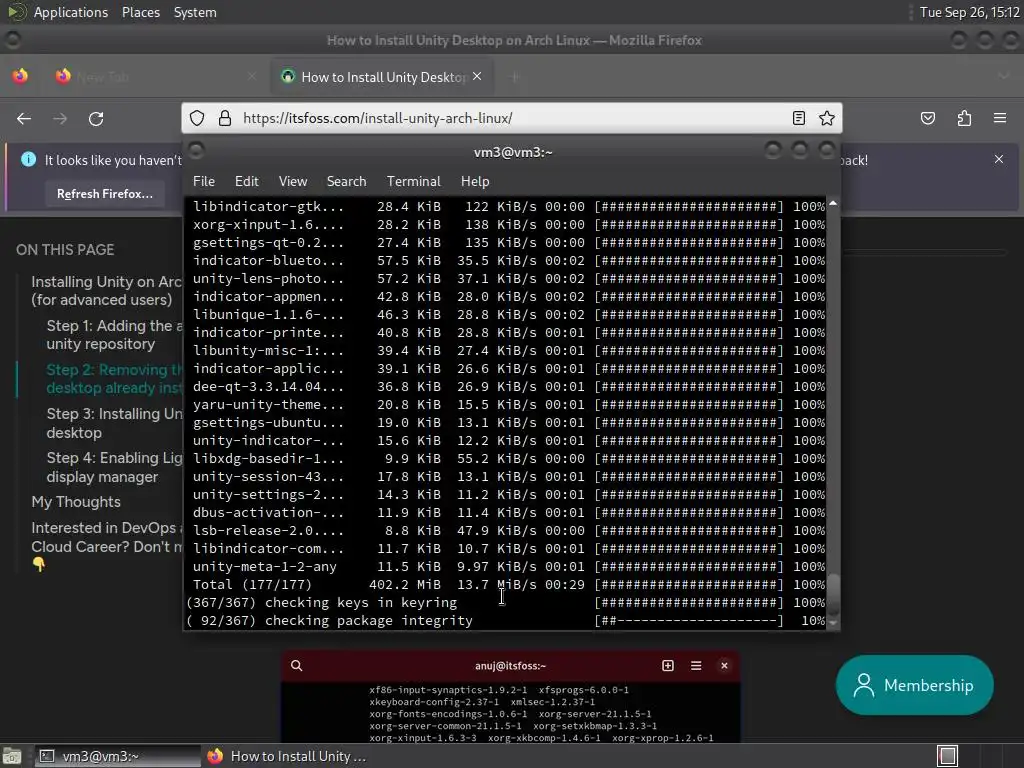Open terminal View menu

point(293,182)
